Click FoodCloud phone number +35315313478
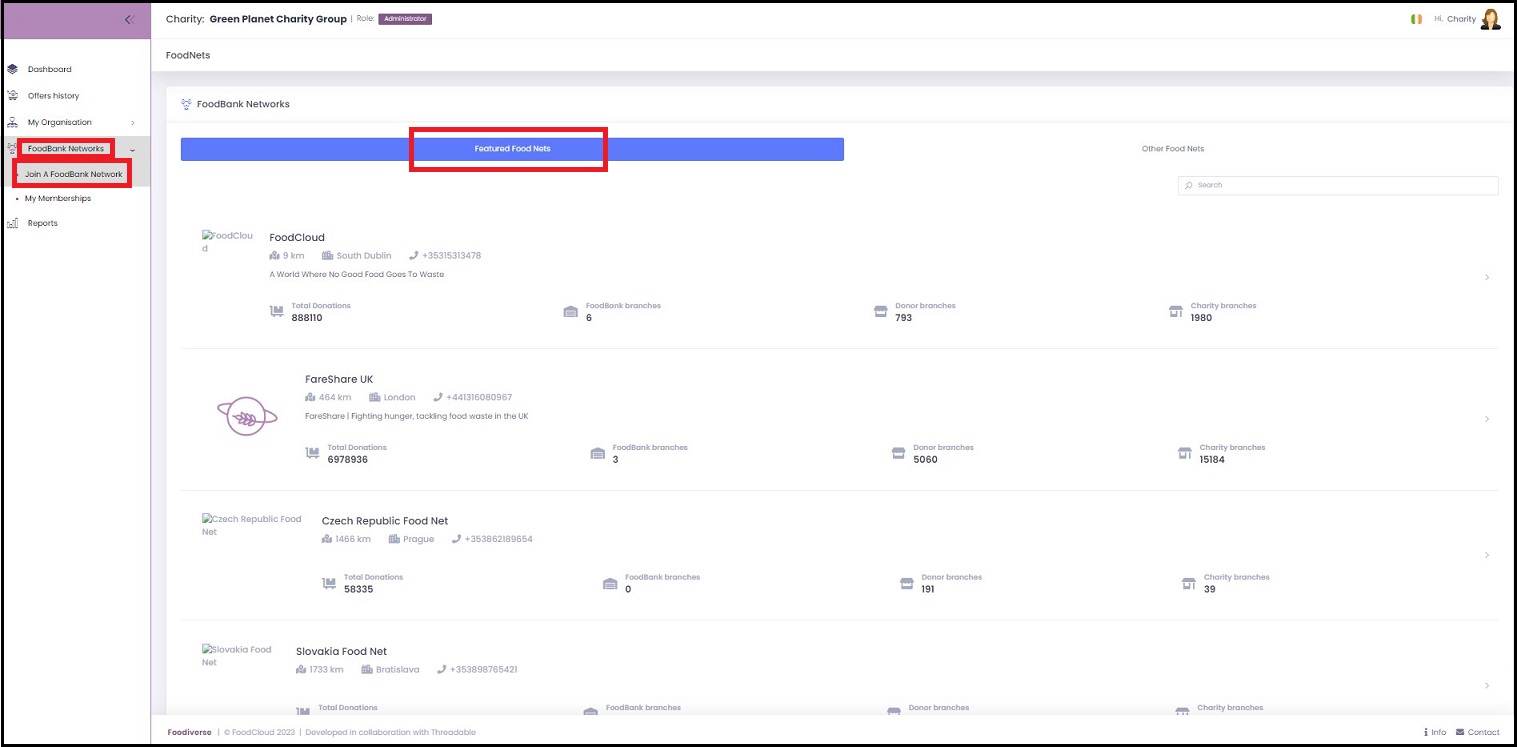 point(451,256)
